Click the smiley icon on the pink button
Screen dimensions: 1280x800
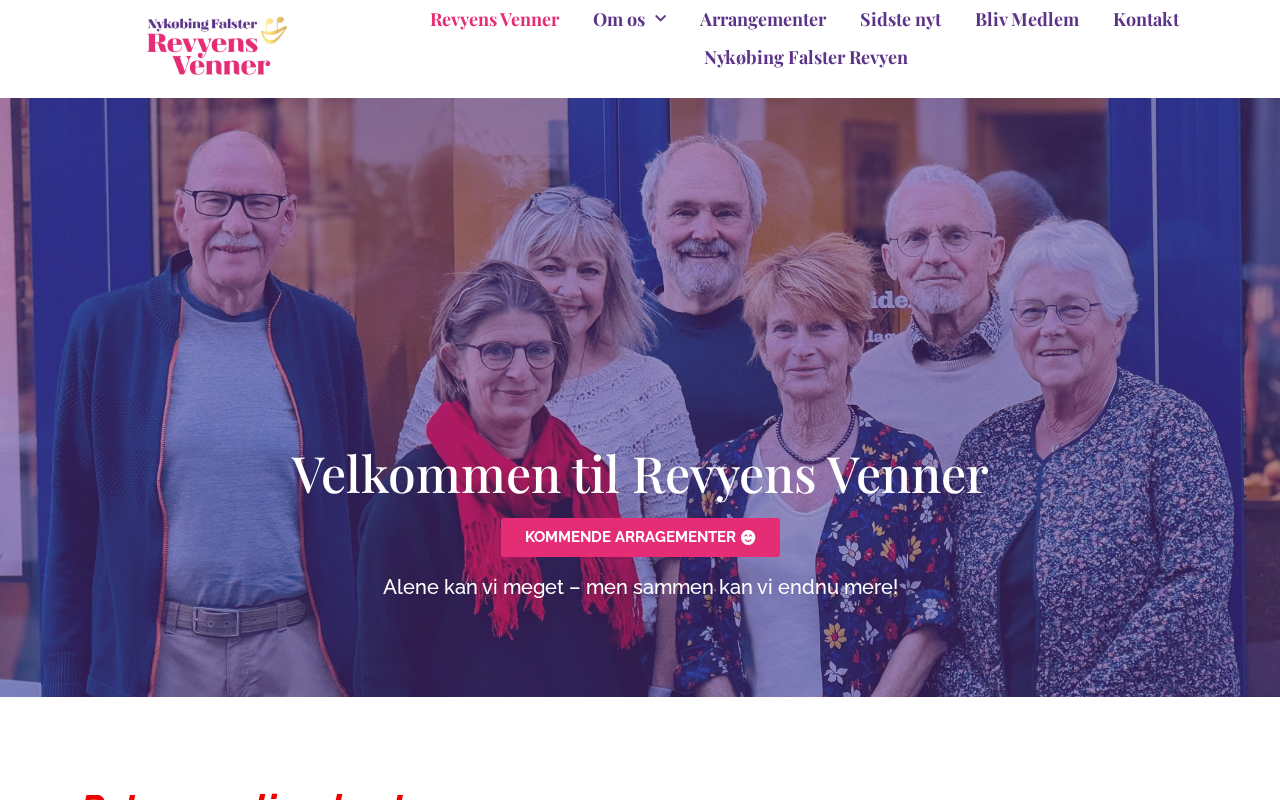click(748, 538)
